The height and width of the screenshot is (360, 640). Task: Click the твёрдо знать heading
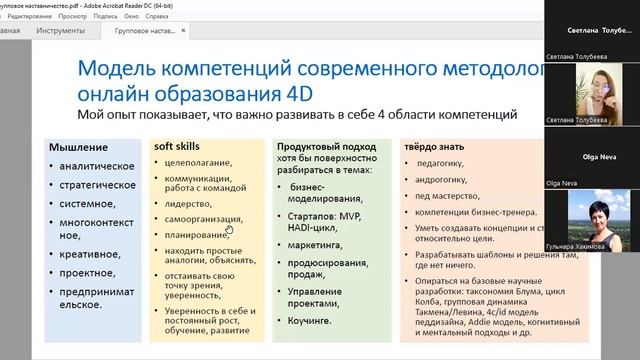tap(434, 147)
